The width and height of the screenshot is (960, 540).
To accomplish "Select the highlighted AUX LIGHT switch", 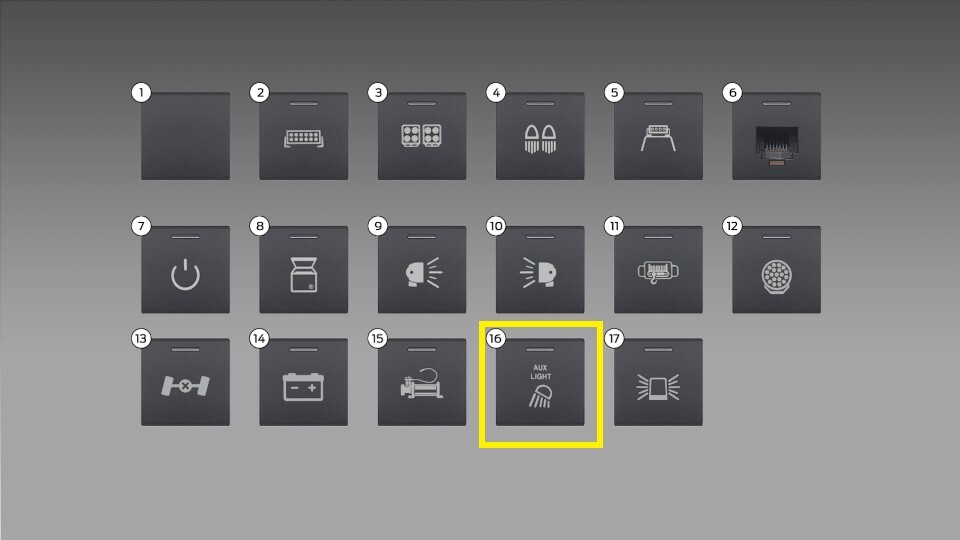I will [x=540, y=382].
